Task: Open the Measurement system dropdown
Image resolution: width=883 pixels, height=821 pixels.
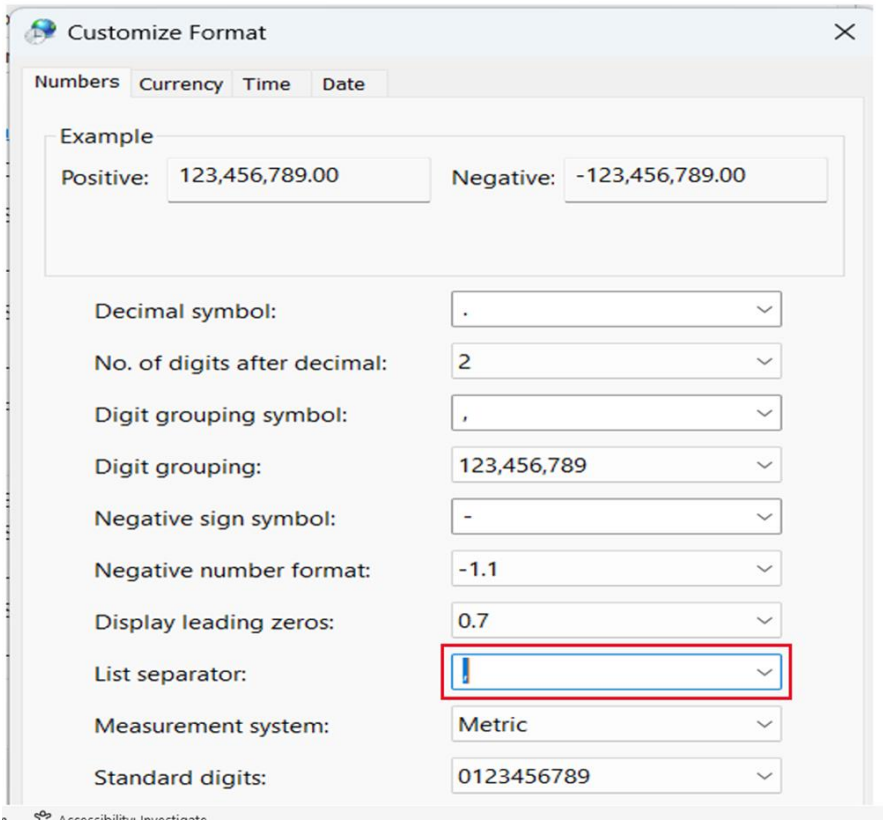Action: pyautogui.click(x=765, y=724)
